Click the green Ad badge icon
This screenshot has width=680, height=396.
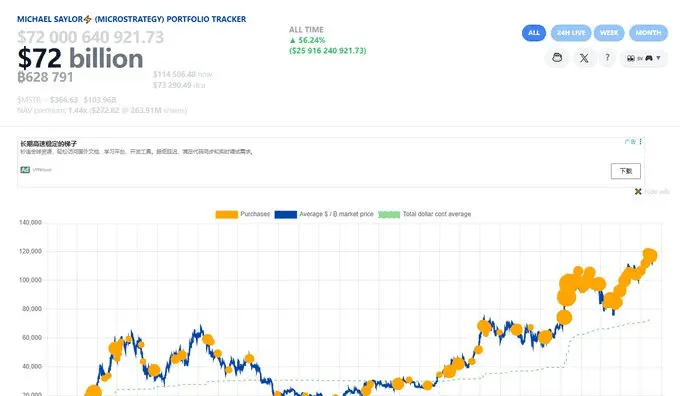click(x=25, y=170)
